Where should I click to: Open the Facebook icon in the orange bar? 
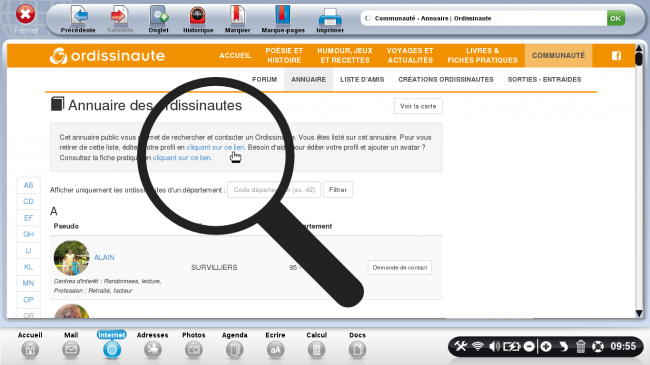point(616,56)
